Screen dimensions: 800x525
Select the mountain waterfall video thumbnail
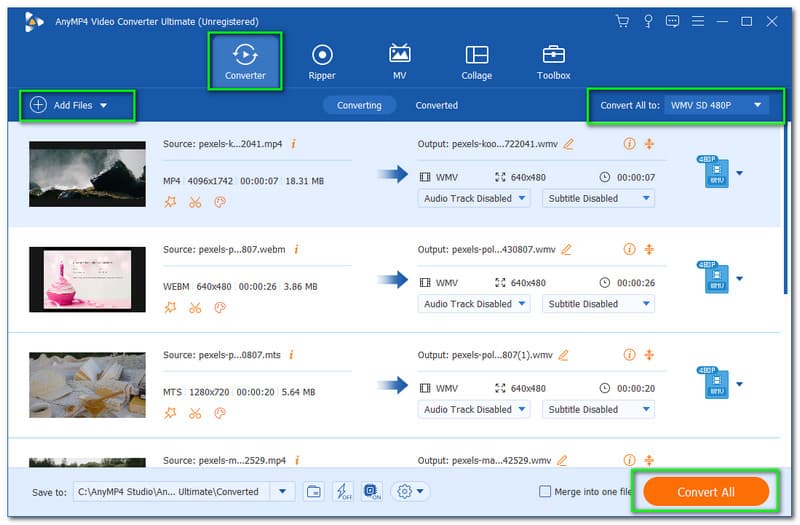[87, 174]
